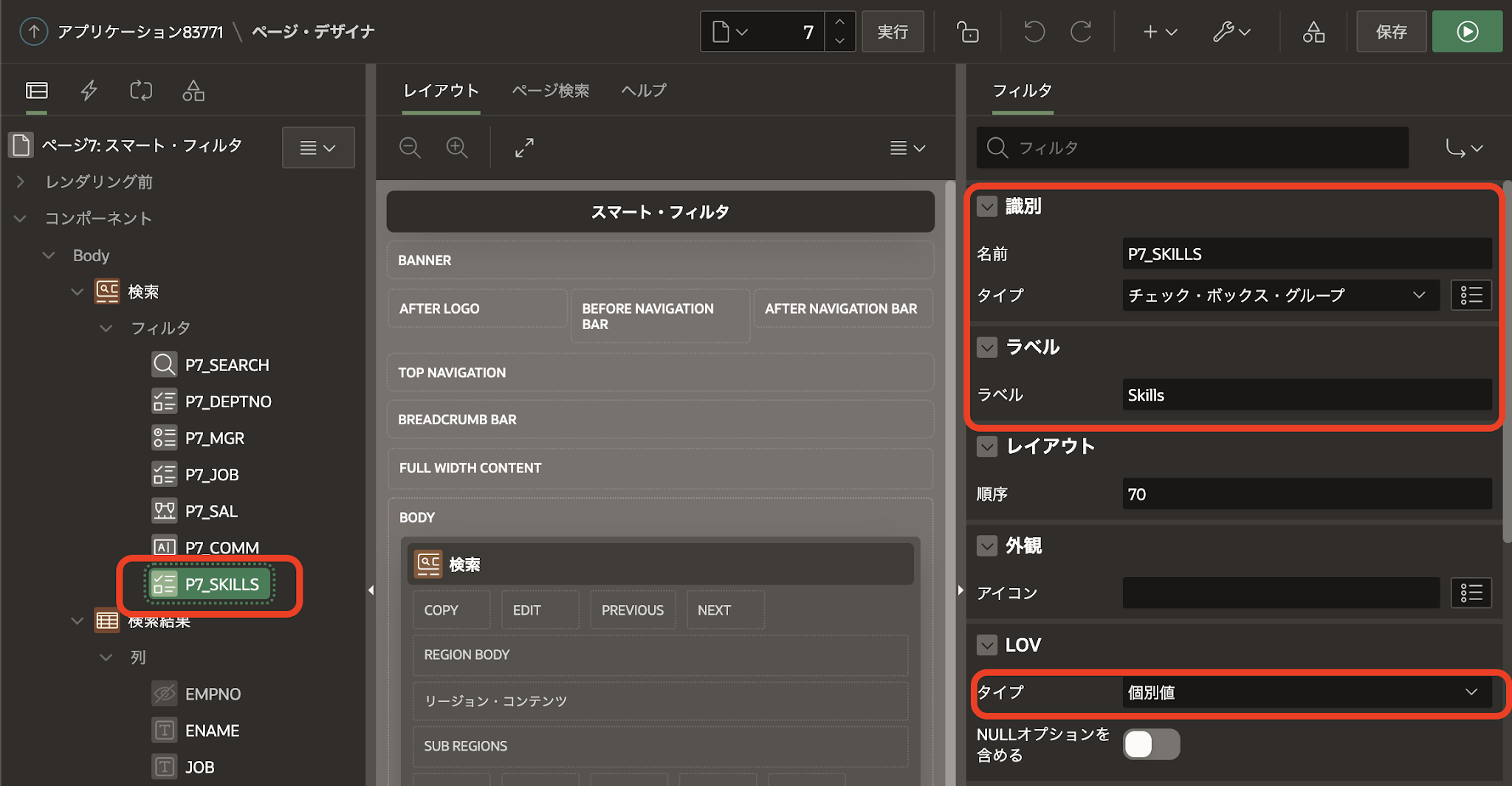Click the shared components icon in toolbar
The height and width of the screenshot is (786, 1512).
pyautogui.click(x=1313, y=32)
